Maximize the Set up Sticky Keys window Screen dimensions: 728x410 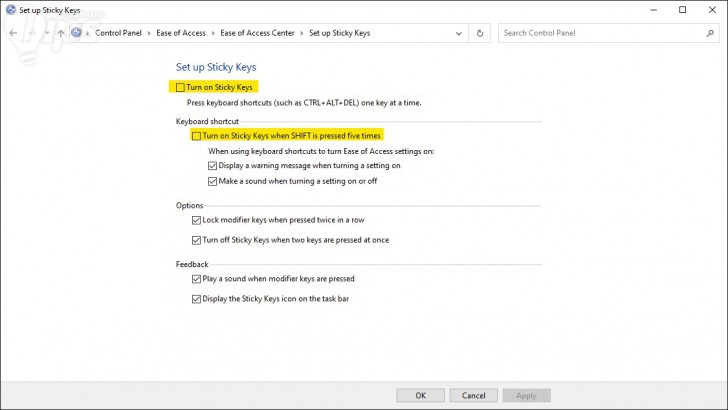click(x=682, y=10)
